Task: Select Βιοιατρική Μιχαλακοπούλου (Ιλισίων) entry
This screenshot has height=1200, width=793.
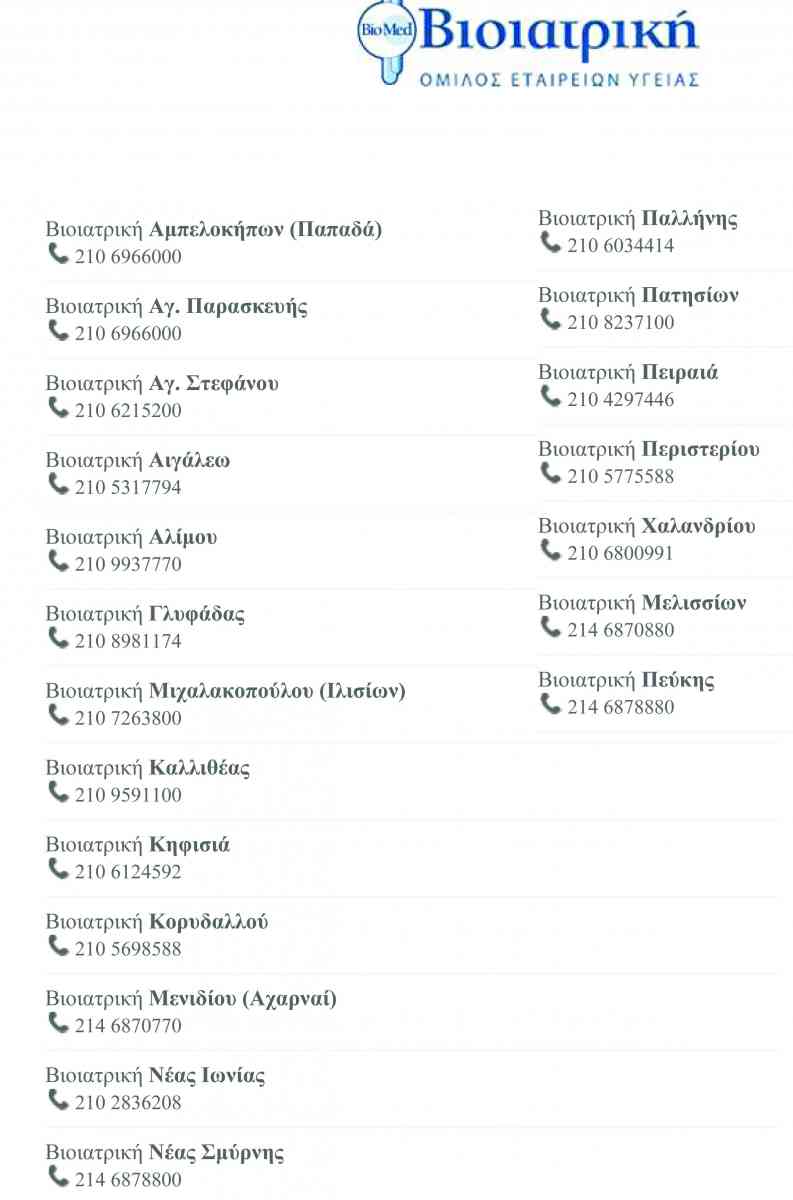Action: tap(226, 692)
